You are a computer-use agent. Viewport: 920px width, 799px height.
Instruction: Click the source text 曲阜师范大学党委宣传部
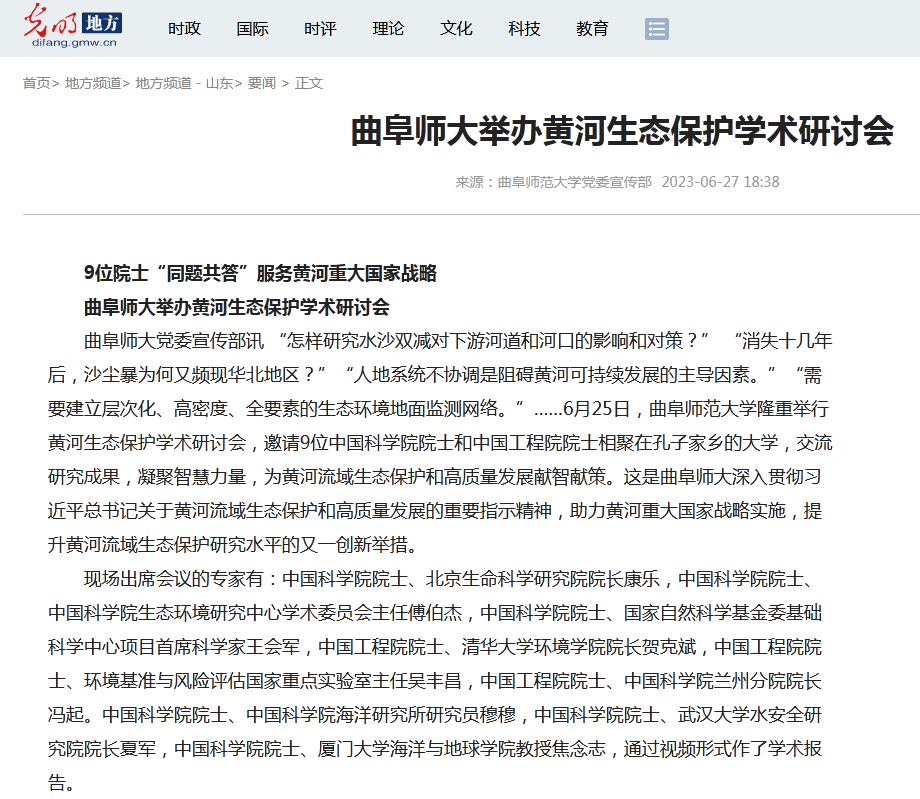pos(574,182)
